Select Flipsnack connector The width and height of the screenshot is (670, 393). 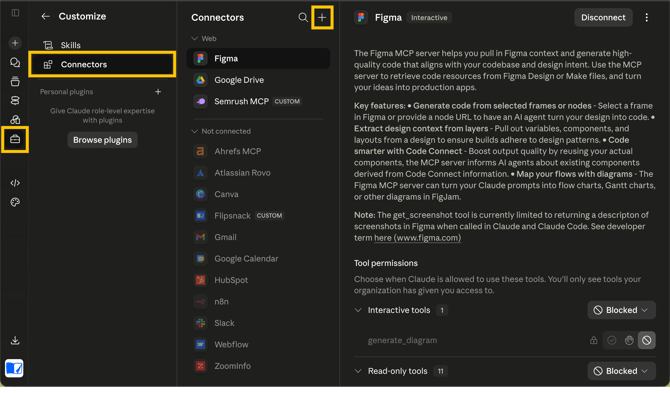point(258,216)
